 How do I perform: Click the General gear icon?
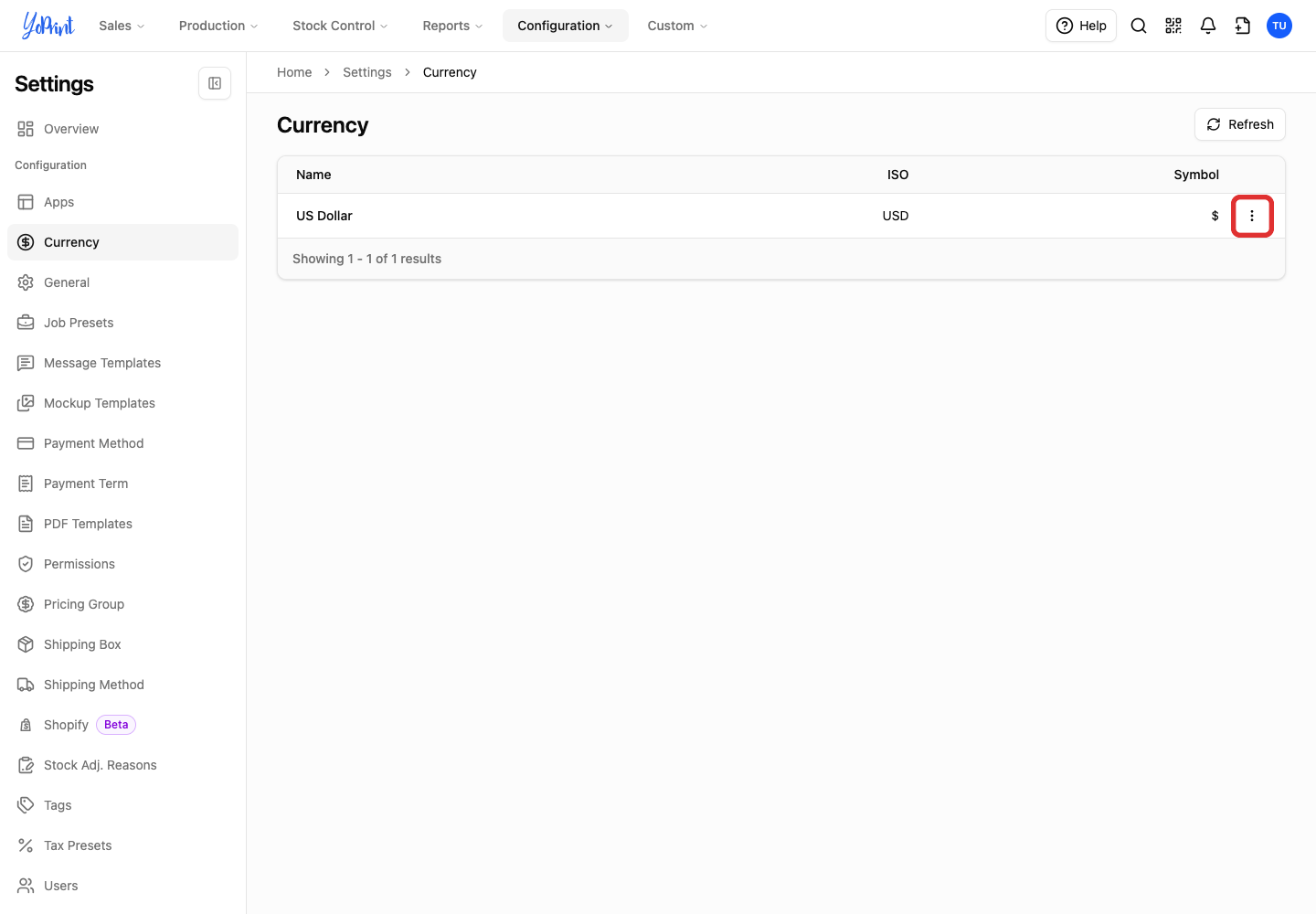[x=26, y=282]
